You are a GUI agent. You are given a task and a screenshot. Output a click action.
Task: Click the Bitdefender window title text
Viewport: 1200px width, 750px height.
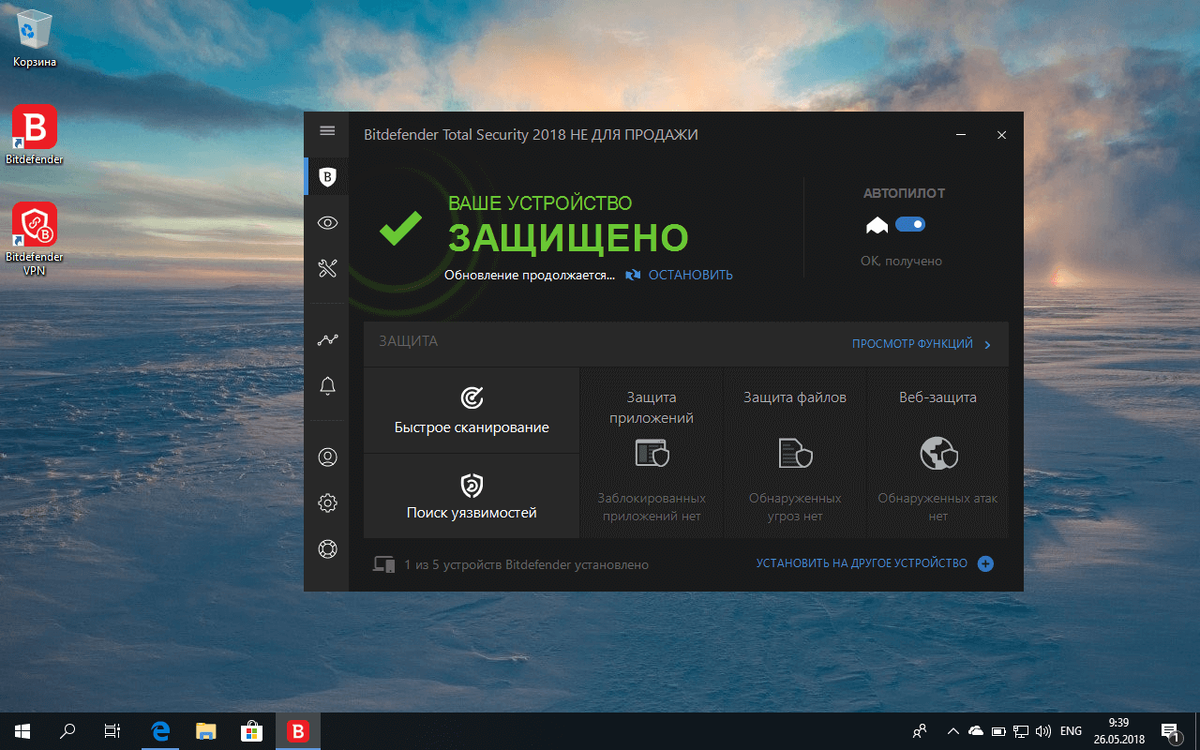click(x=530, y=135)
